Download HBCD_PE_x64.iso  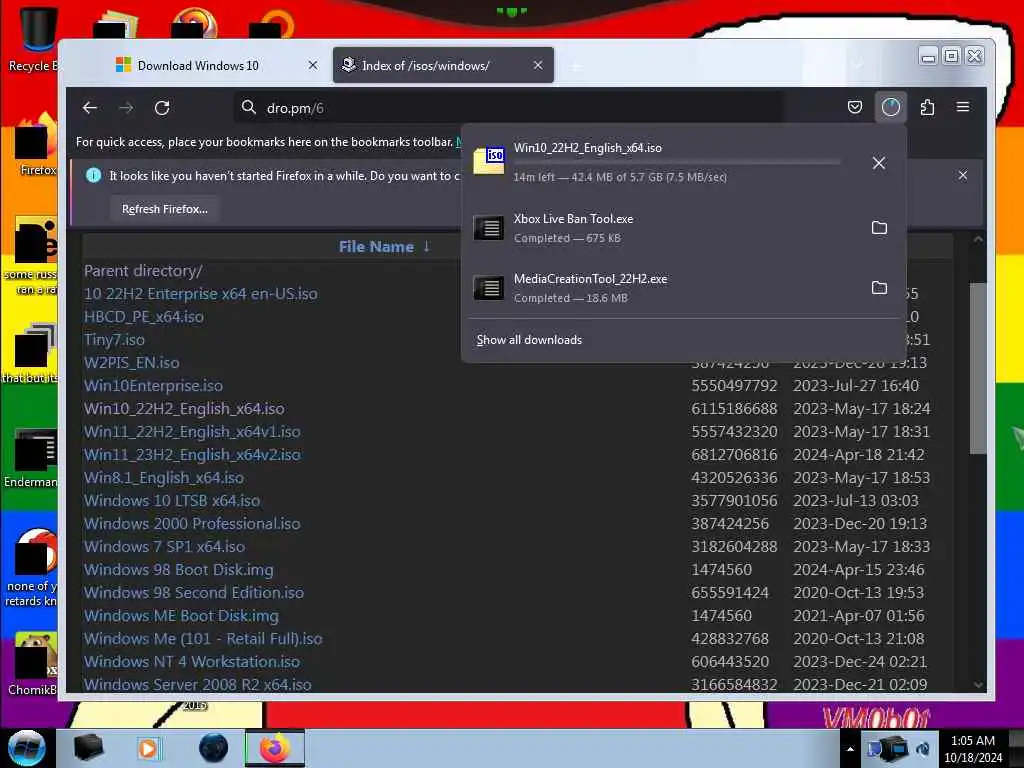[144, 317]
